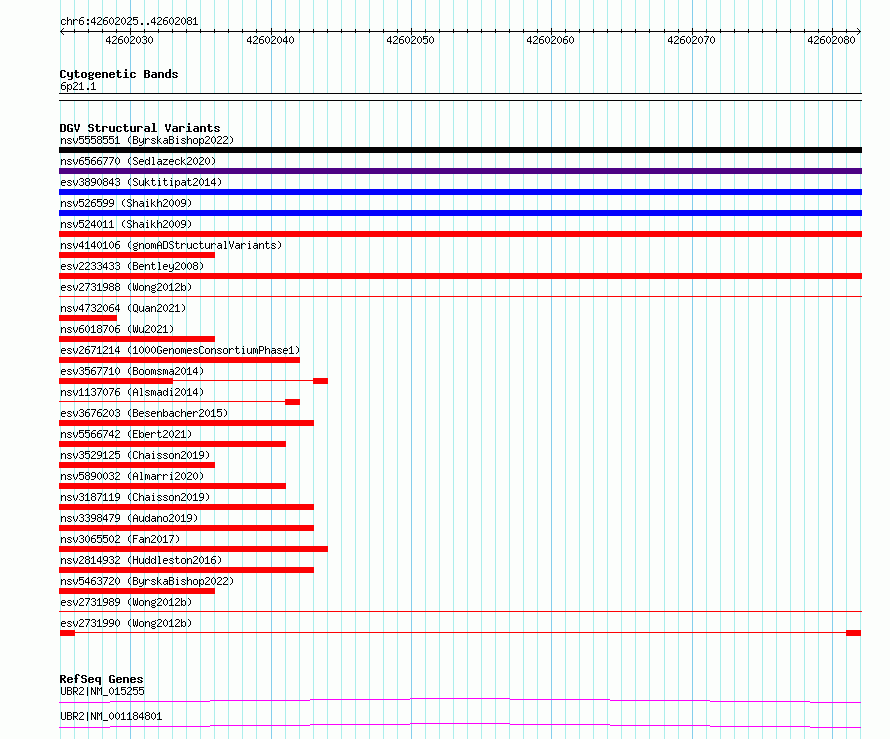
Task: Click ruler position 42602080
Action: pos(832,40)
